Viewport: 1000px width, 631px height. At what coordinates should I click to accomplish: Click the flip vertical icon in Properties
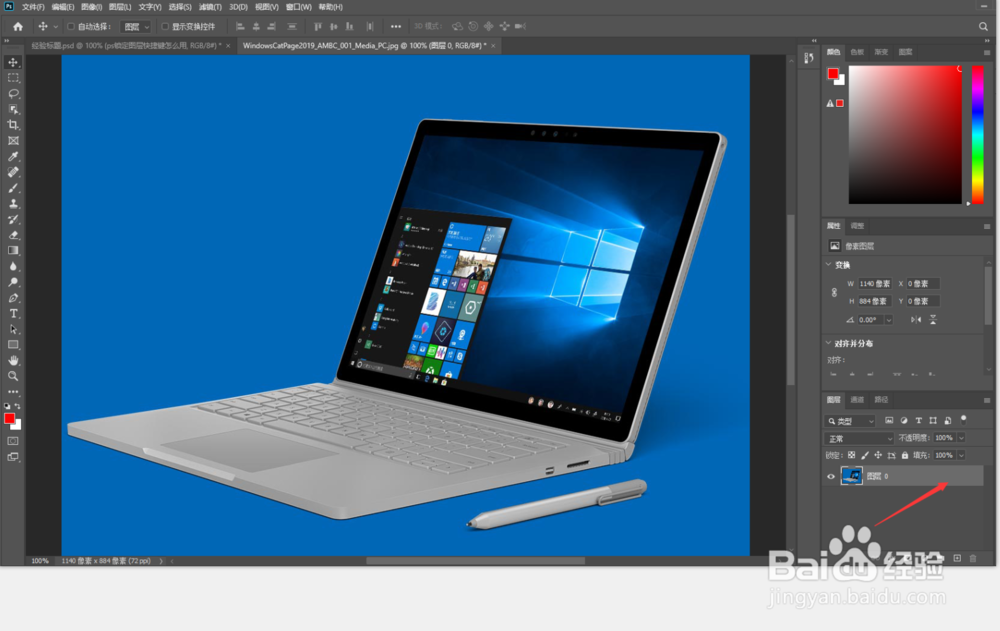click(932, 320)
